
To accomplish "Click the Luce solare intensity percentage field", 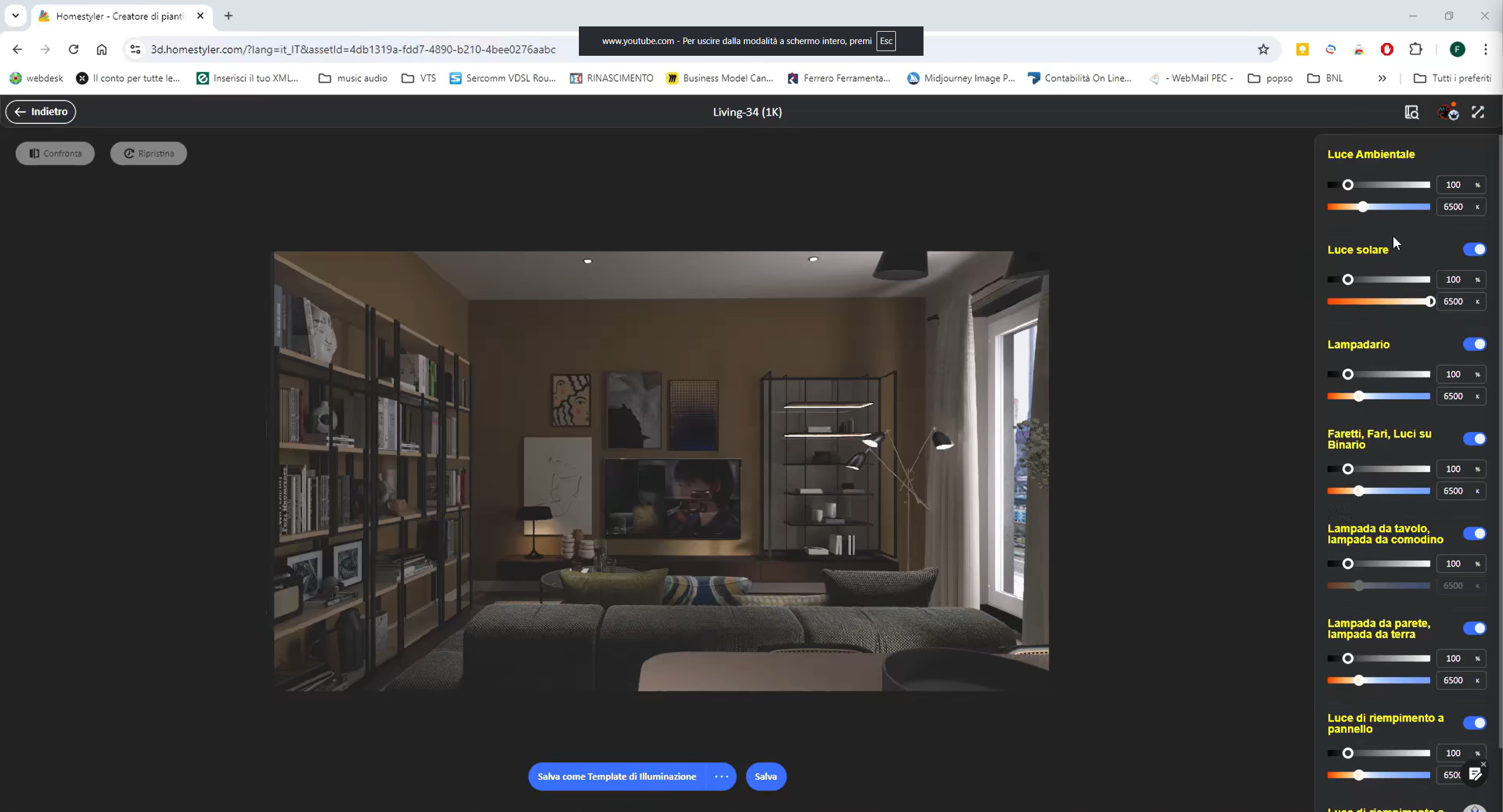I will [x=1453, y=279].
